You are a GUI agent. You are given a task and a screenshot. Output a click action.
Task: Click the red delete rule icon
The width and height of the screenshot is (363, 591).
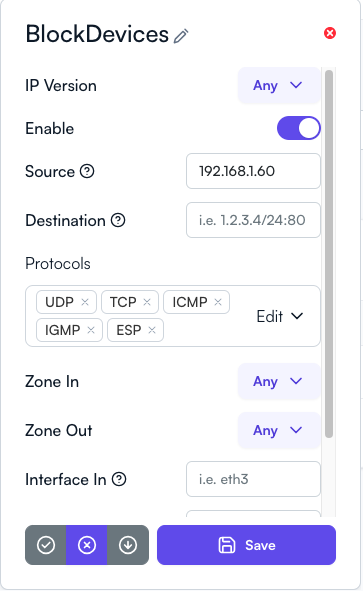click(330, 33)
